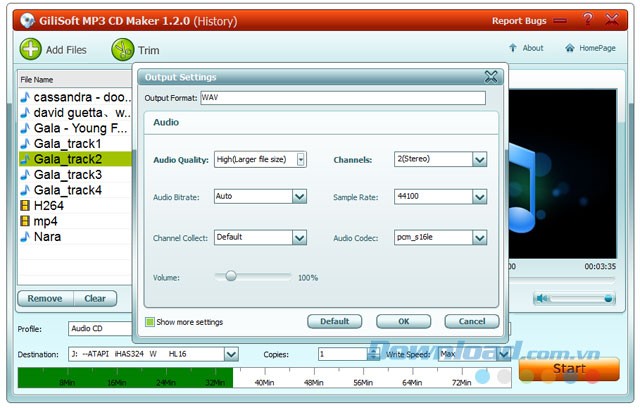Select the H264 video file icon

tap(25, 206)
